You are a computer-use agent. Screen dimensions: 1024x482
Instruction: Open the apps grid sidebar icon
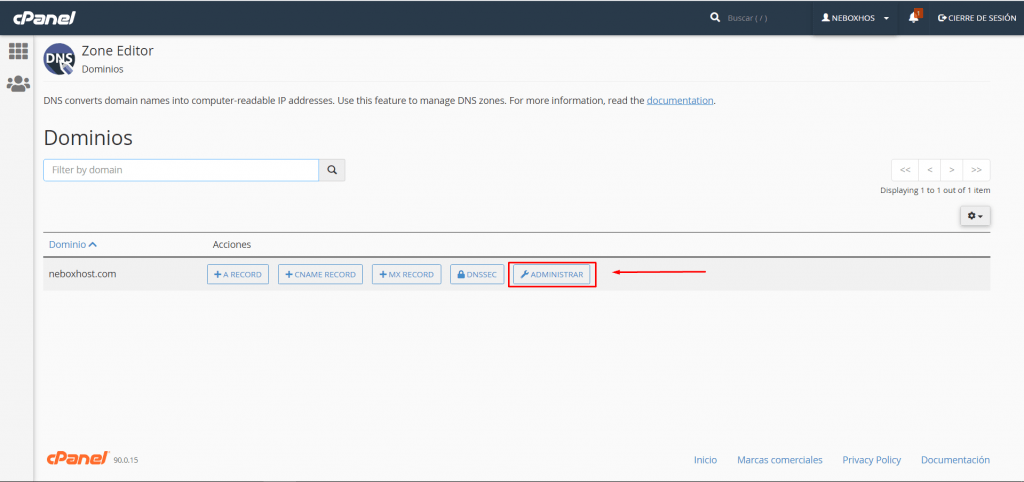[18, 51]
